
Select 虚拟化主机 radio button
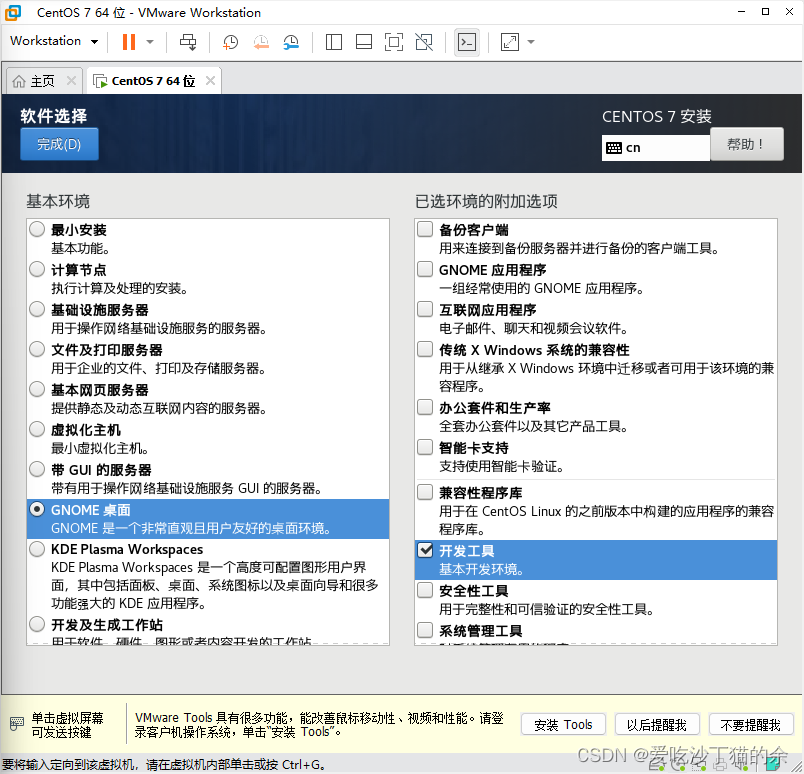pyautogui.click(x=37, y=429)
